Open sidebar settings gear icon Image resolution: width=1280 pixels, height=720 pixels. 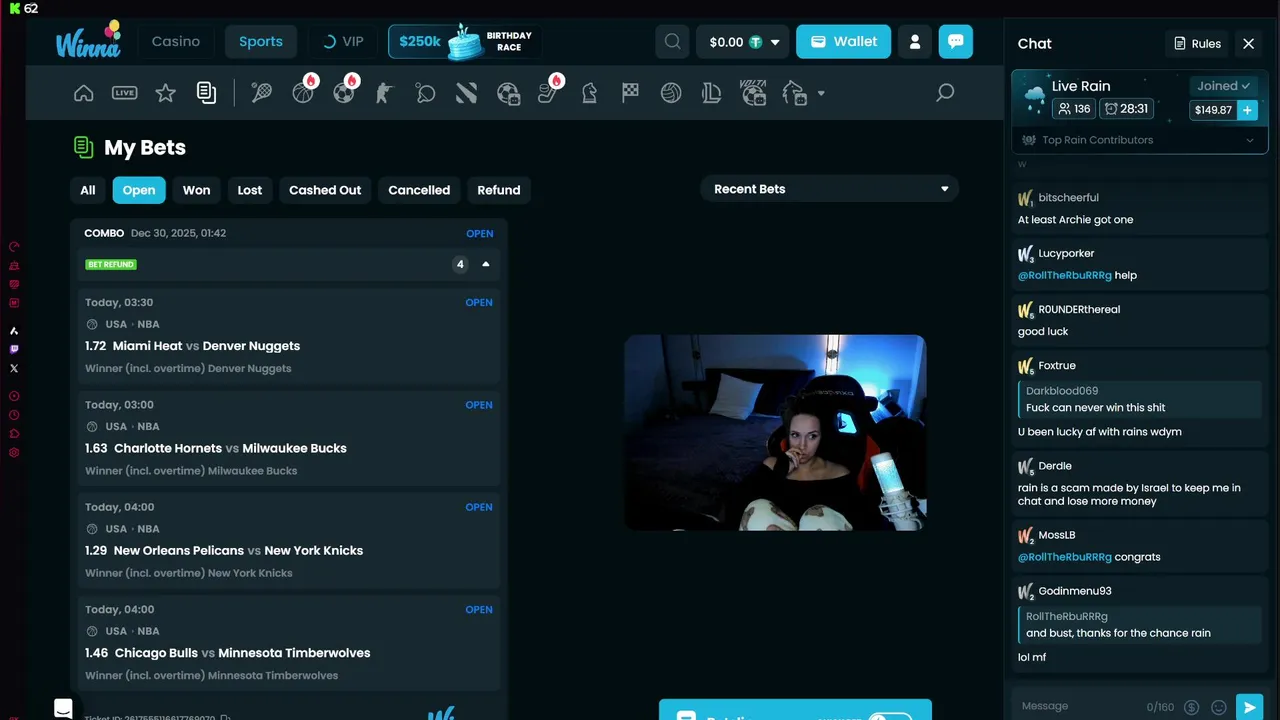click(14, 452)
